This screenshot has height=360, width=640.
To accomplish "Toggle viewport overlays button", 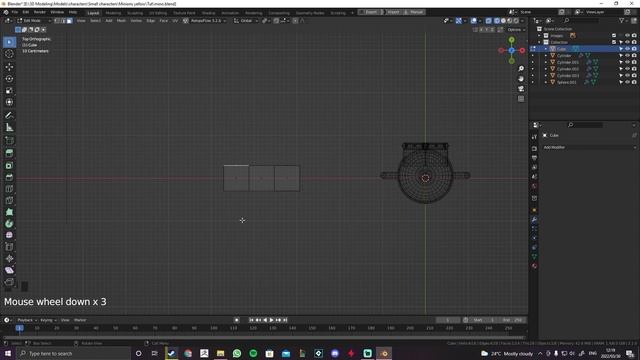I will 473,20.
